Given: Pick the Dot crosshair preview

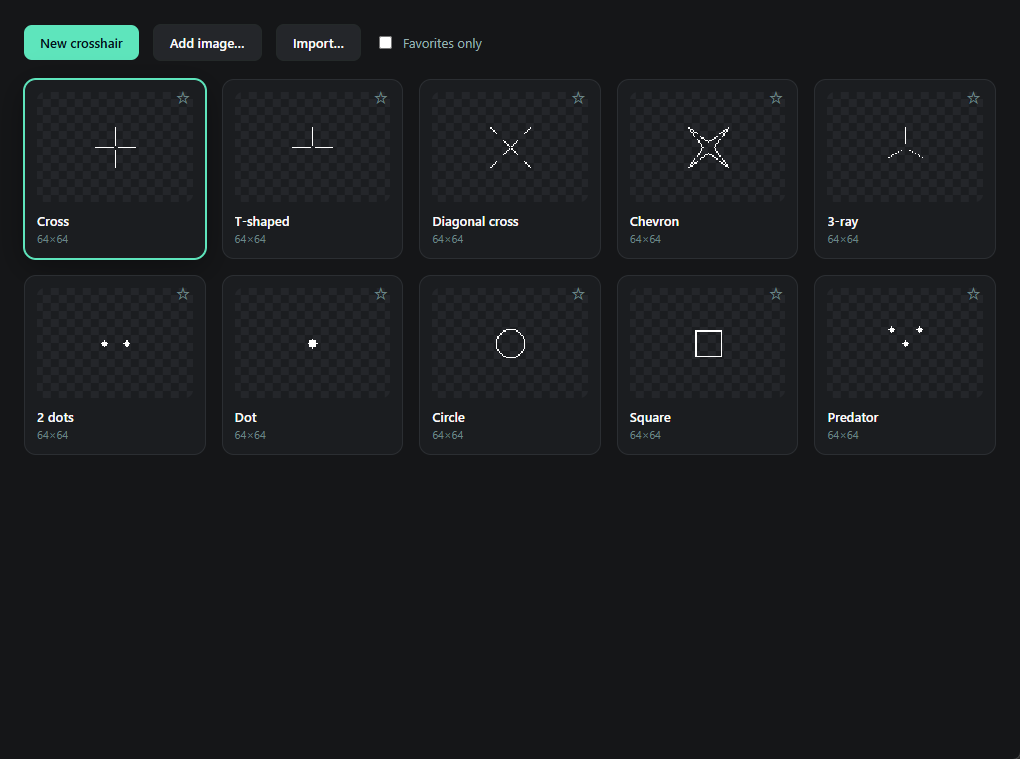Looking at the screenshot, I should click(x=312, y=343).
